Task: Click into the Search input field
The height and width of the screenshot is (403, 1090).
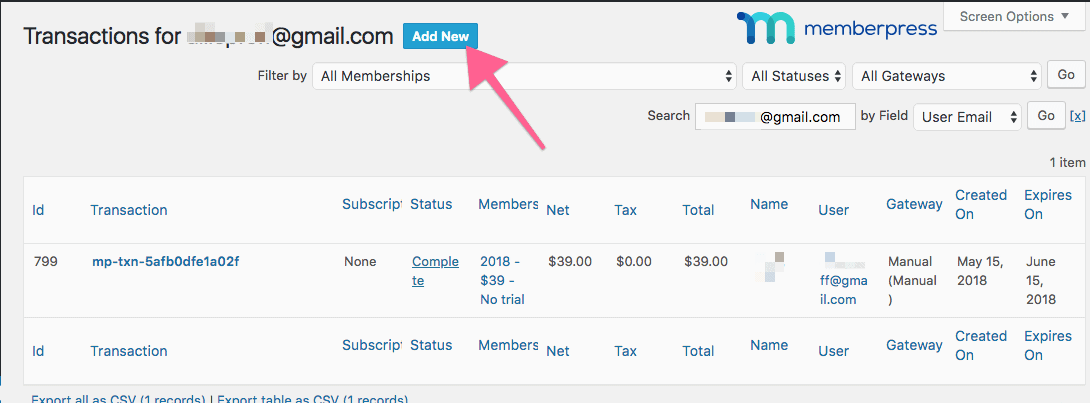Action: tap(775, 117)
